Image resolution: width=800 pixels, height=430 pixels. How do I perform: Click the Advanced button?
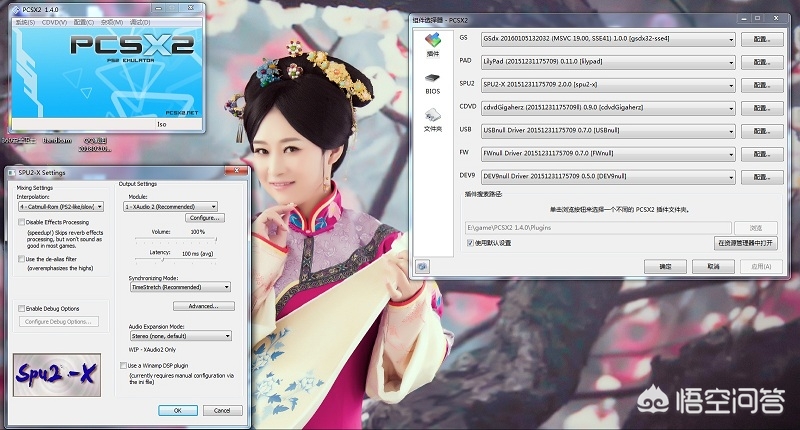pyautogui.click(x=204, y=306)
